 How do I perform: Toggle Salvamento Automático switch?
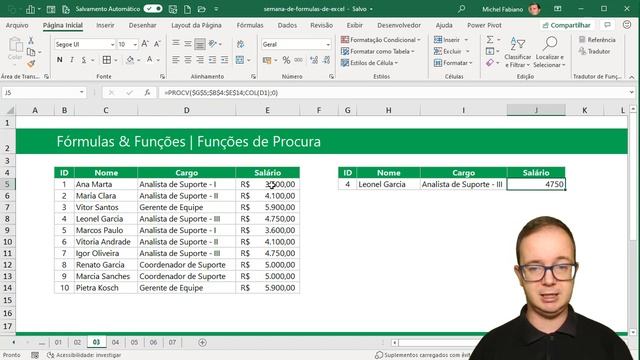(153, 9)
